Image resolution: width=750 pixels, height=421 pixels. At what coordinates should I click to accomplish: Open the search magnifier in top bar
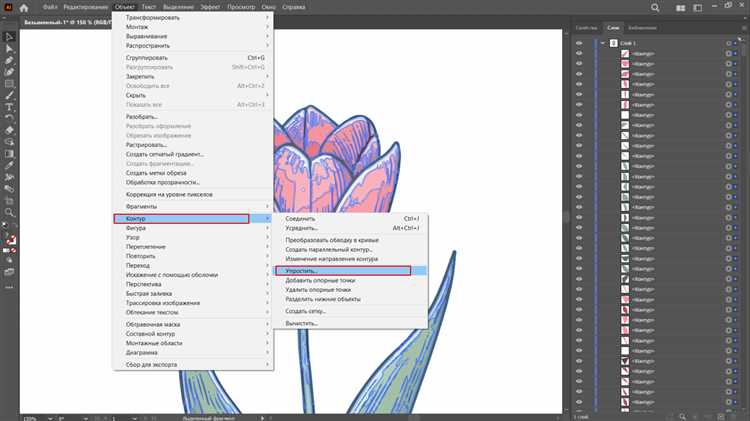655,8
